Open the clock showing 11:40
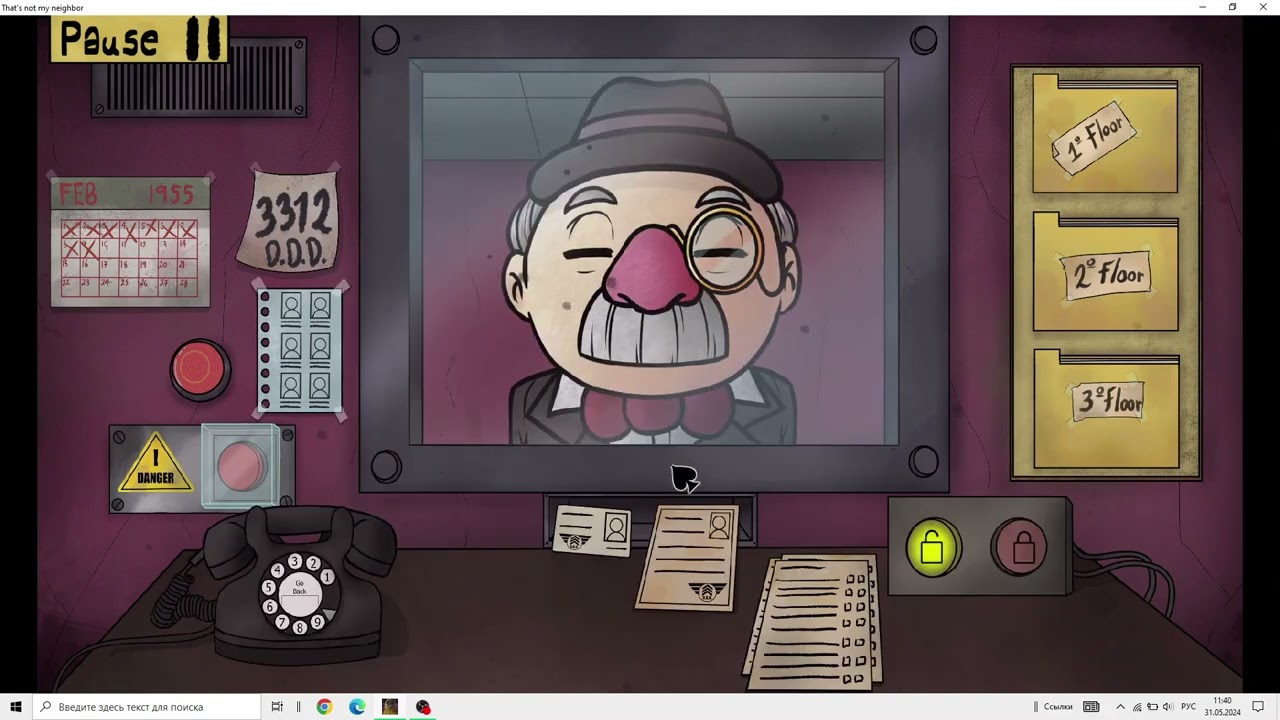The image size is (1280, 720). coord(1222,707)
